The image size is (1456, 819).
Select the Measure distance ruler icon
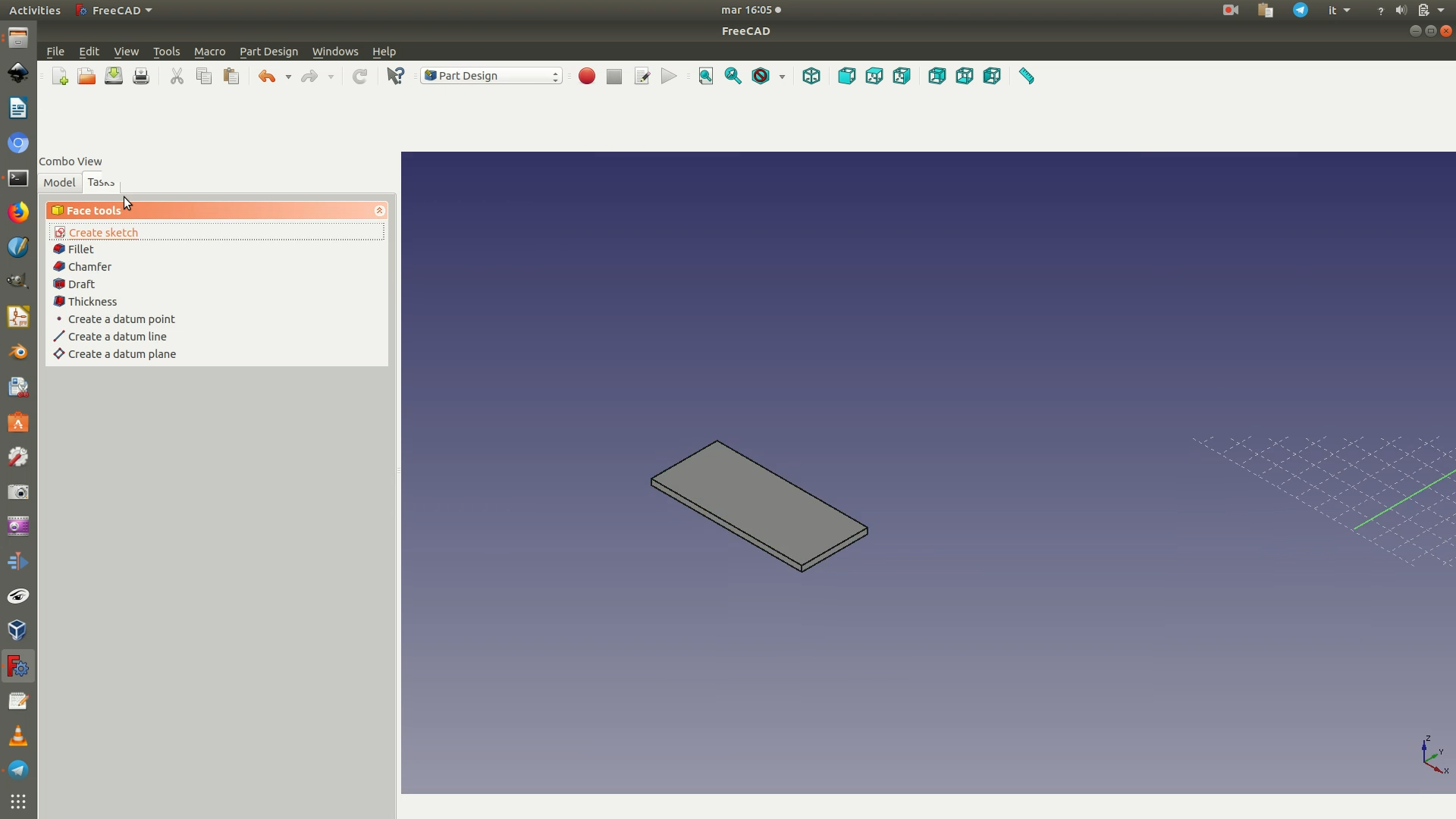[x=1027, y=76]
